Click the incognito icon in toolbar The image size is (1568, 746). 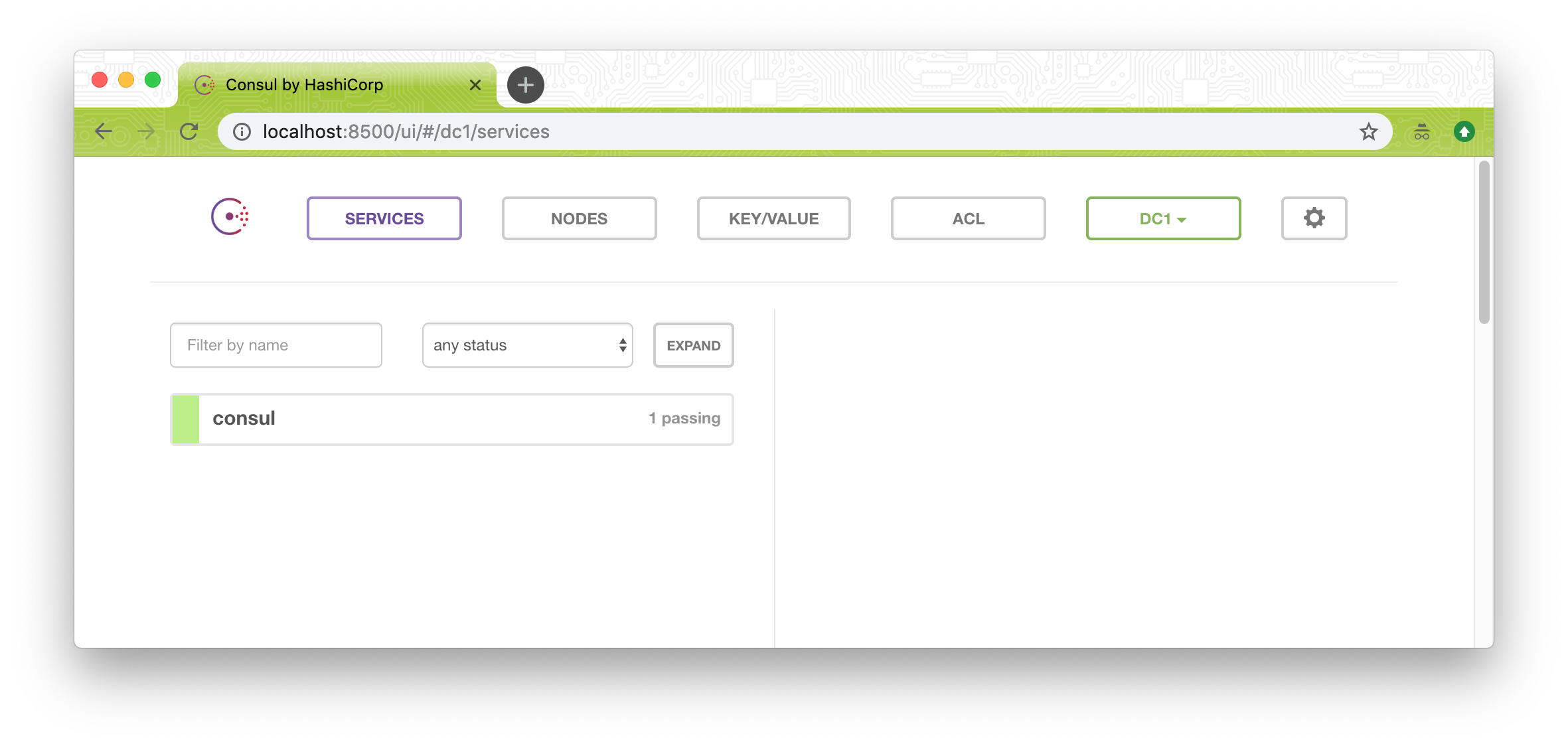coord(1421,131)
